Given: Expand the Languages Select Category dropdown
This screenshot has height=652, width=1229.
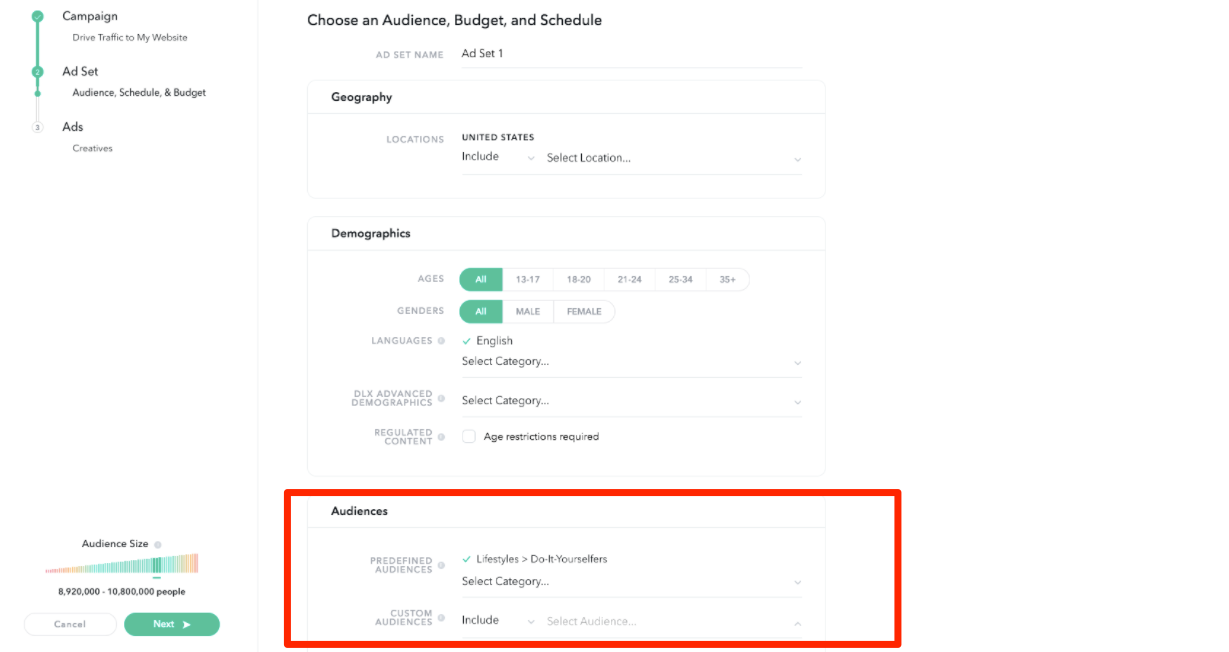Looking at the screenshot, I should (630, 362).
